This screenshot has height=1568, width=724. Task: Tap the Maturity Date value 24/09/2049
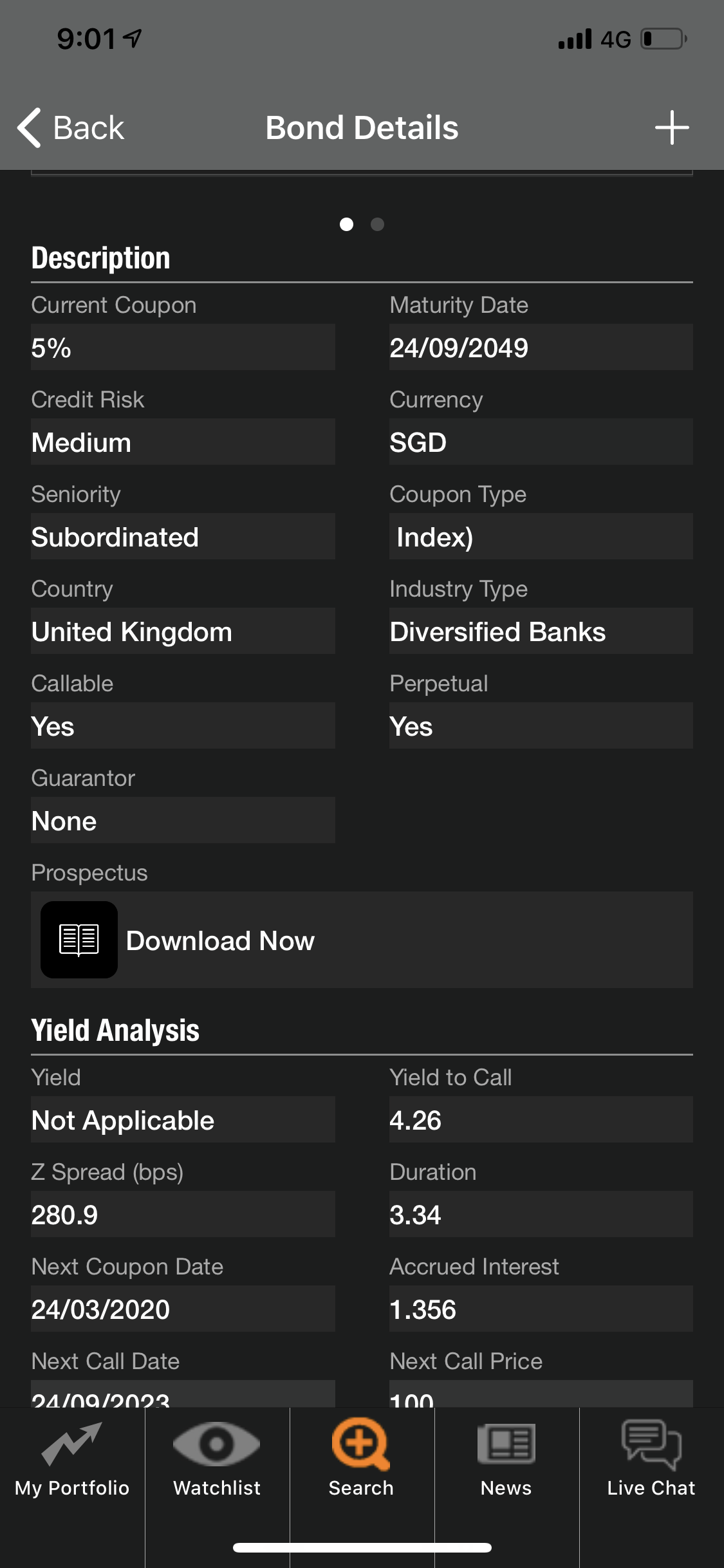tap(459, 348)
